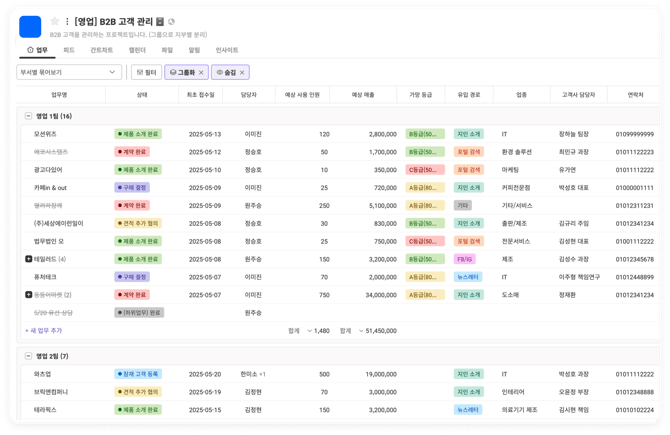670x435 pixels.
Task: Expand subtasks of 테일러드 row
Action: [x=29, y=259]
